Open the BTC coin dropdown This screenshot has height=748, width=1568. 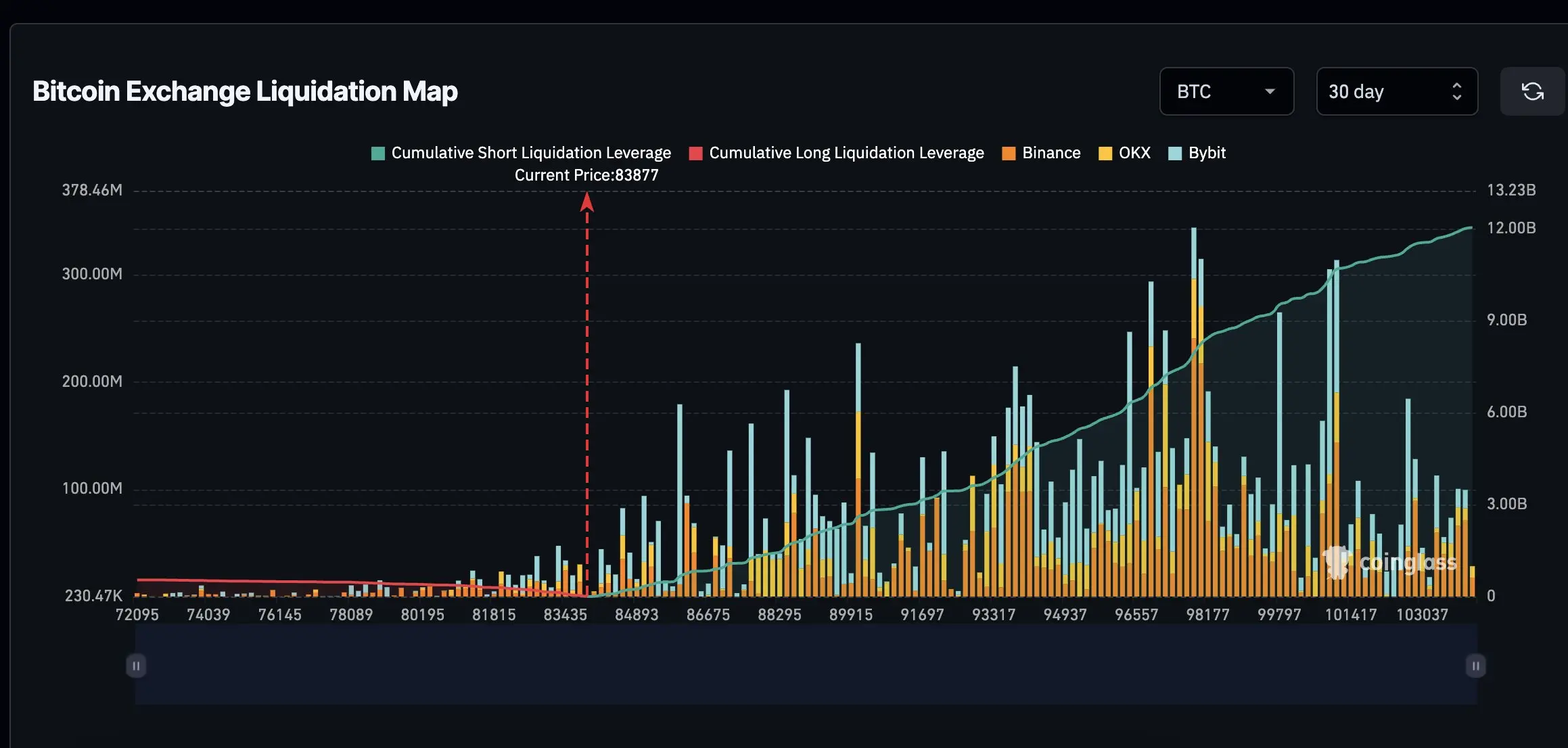tap(1218, 91)
